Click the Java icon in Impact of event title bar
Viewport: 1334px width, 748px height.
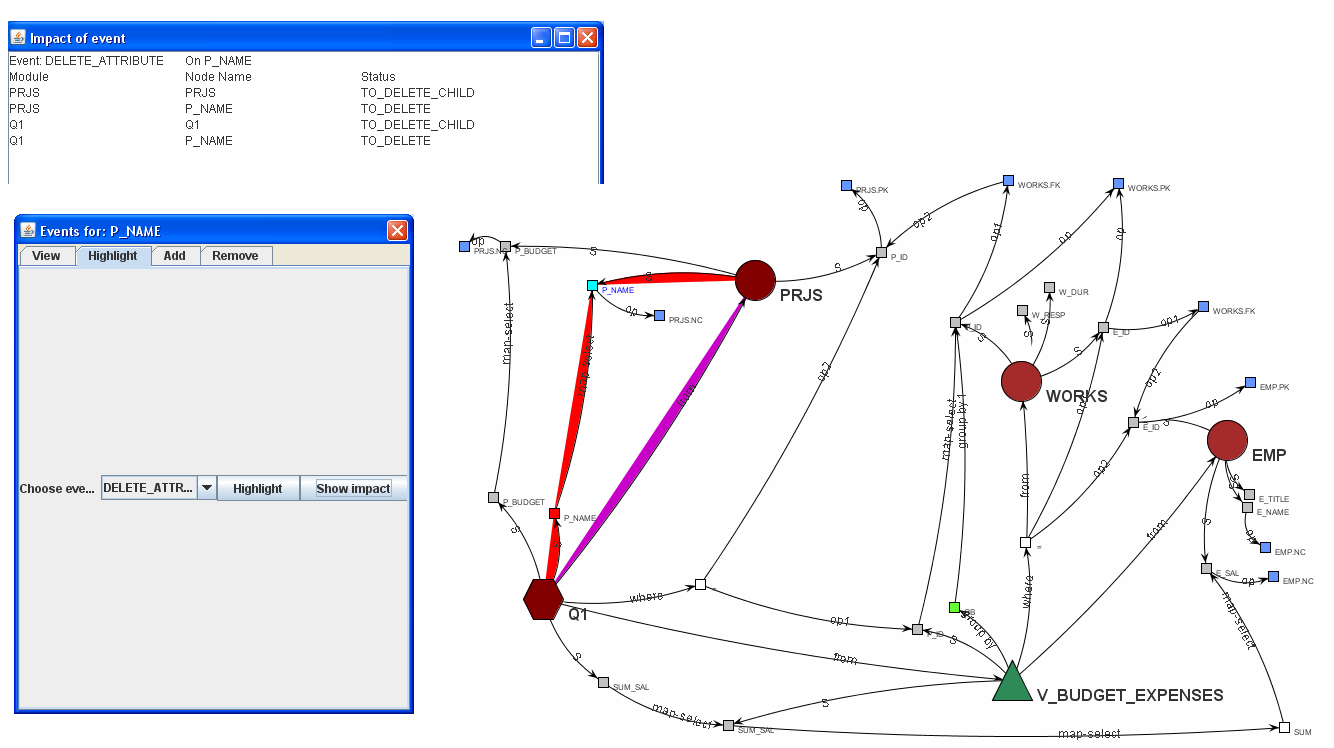pyautogui.click(x=18, y=38)
